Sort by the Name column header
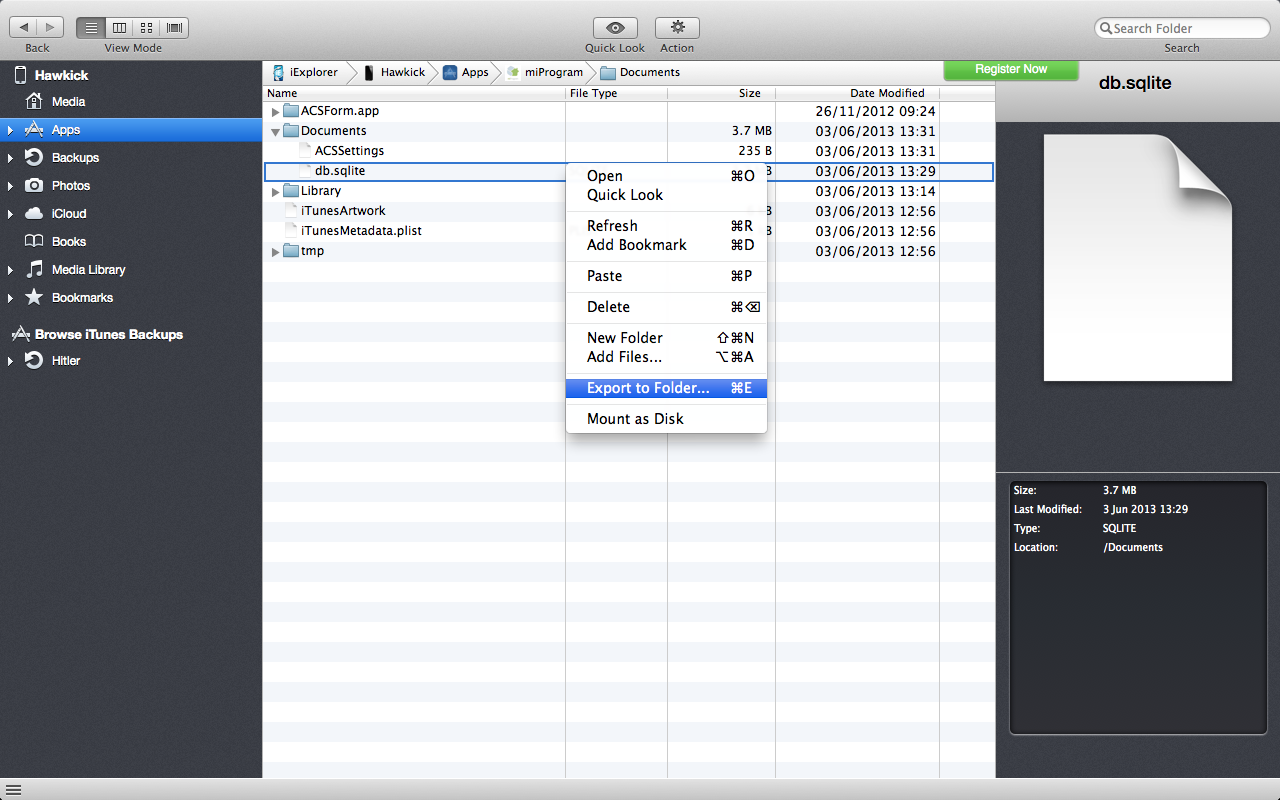This screenshot has width=1280, height=800. [x=414, y=93]
